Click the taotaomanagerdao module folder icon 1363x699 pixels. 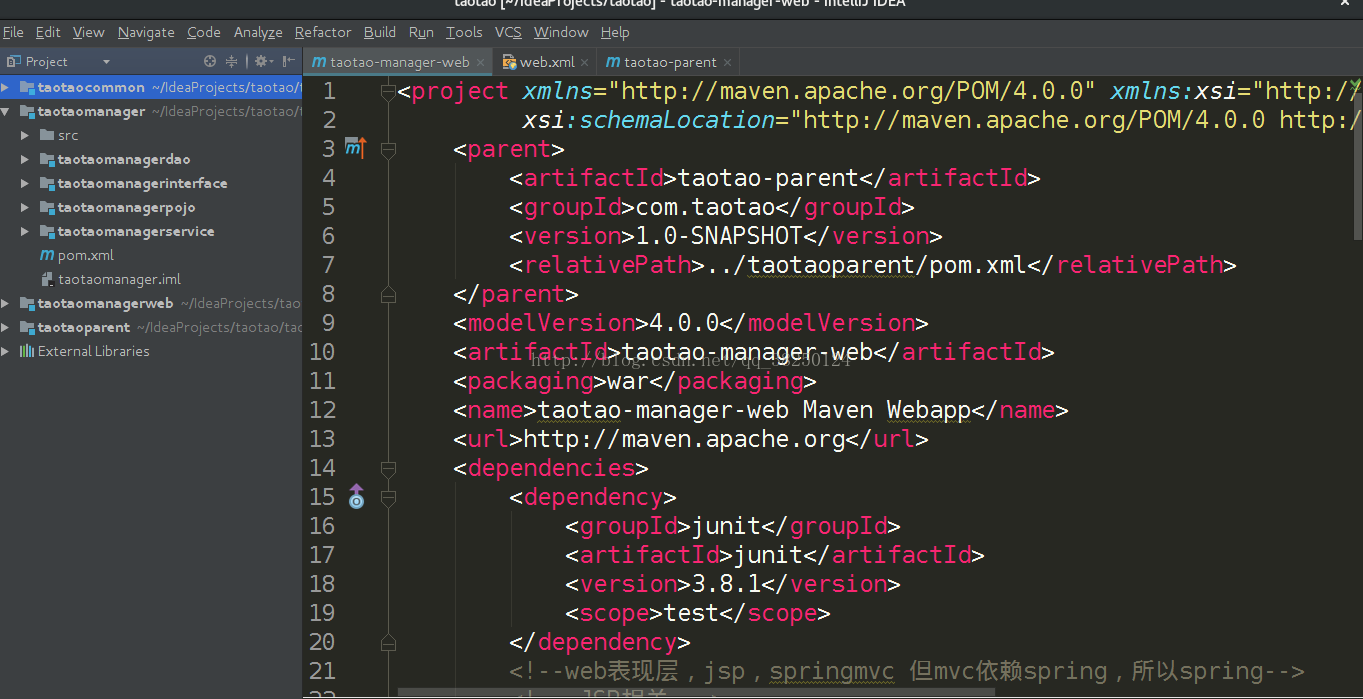pyautogui.click(x=47, y=159)
